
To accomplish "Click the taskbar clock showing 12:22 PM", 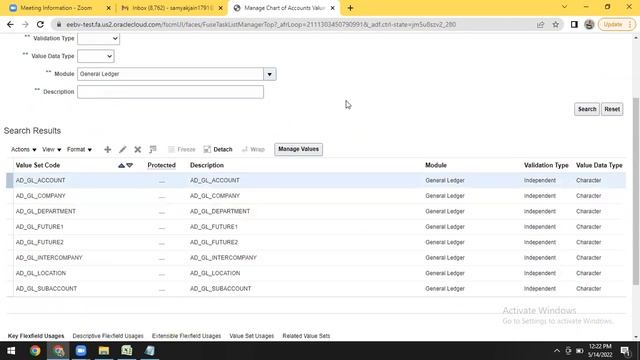I will coord(600,351).
